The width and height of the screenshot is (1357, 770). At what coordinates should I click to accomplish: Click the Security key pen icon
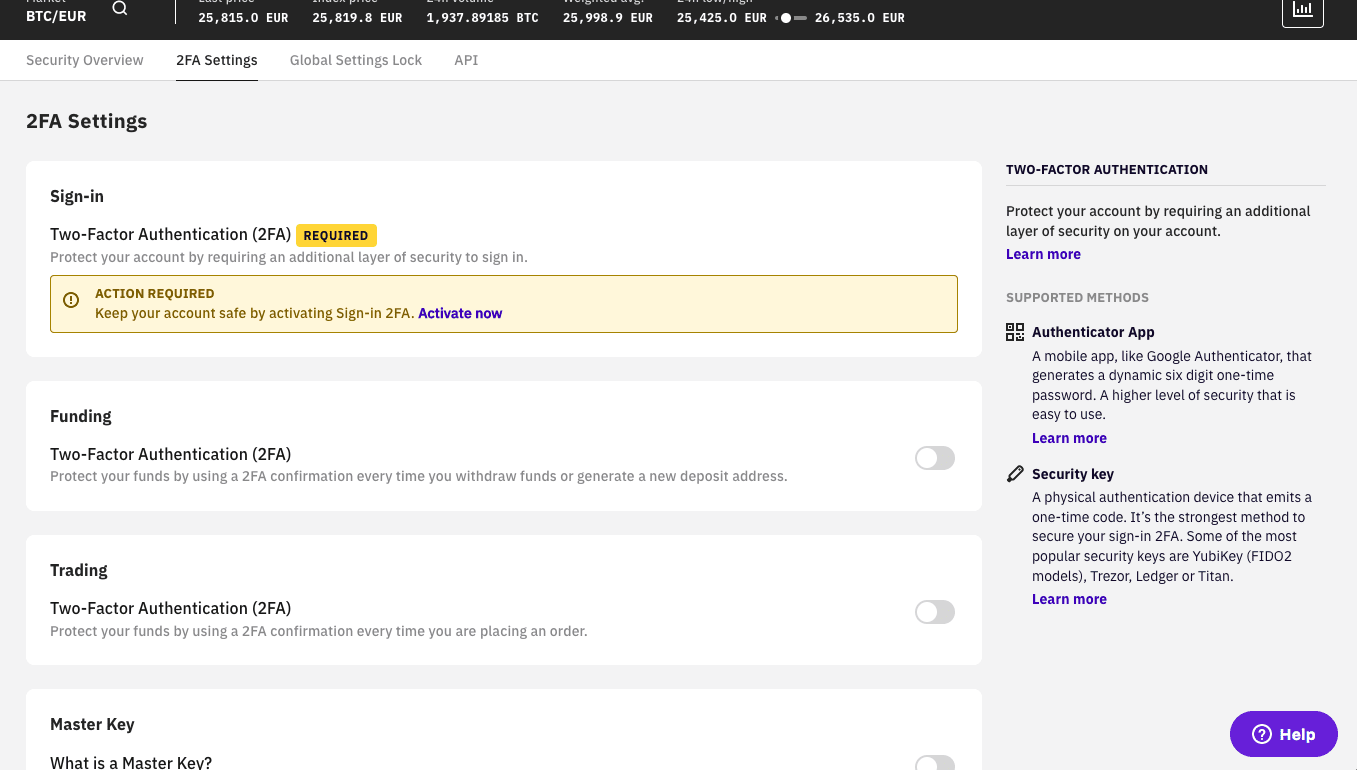[x=1015, y=474]
